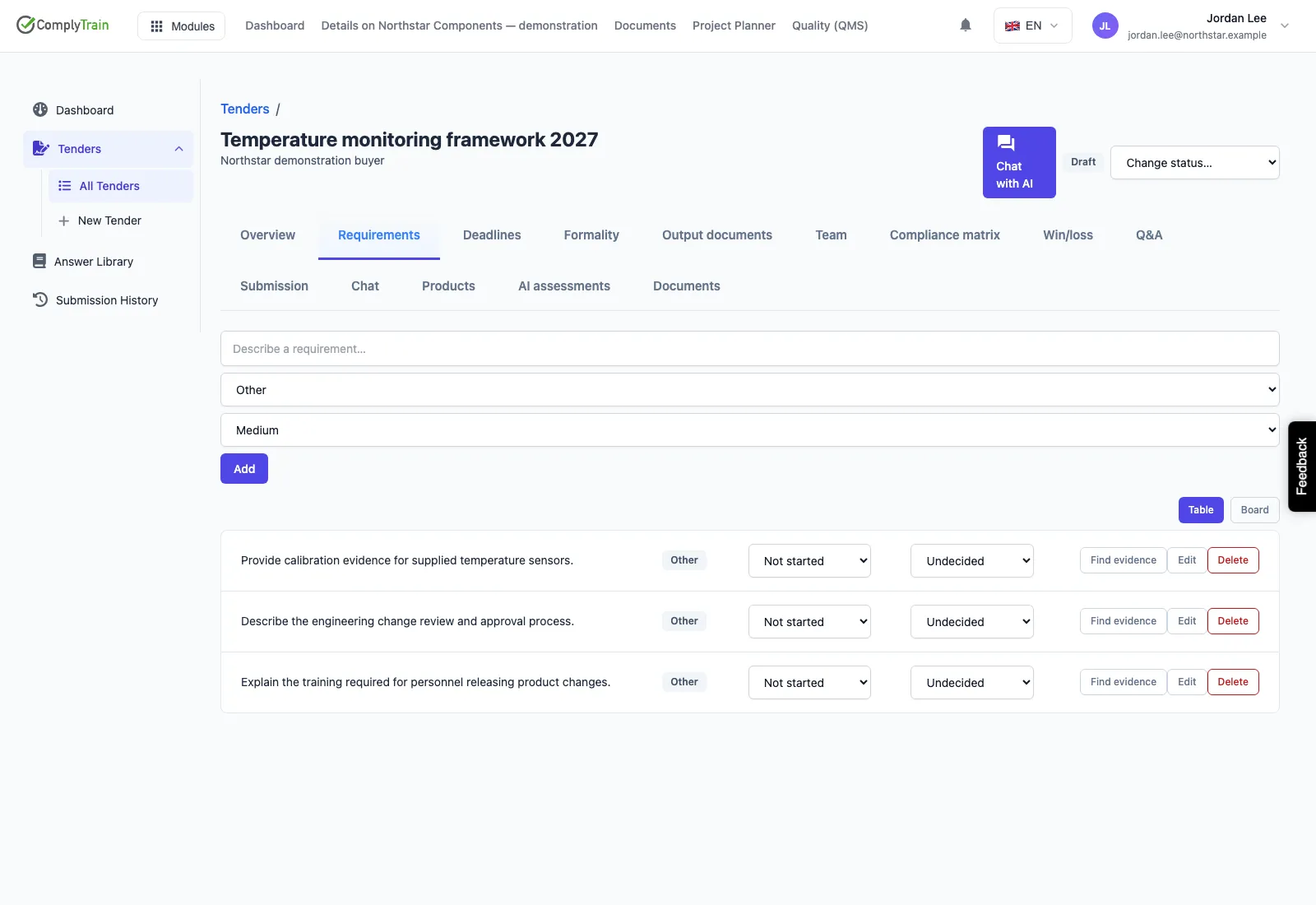This screenshot has height=905, width=1316.
Task: Open the Other category dropdown
Action: pos(750,389)
